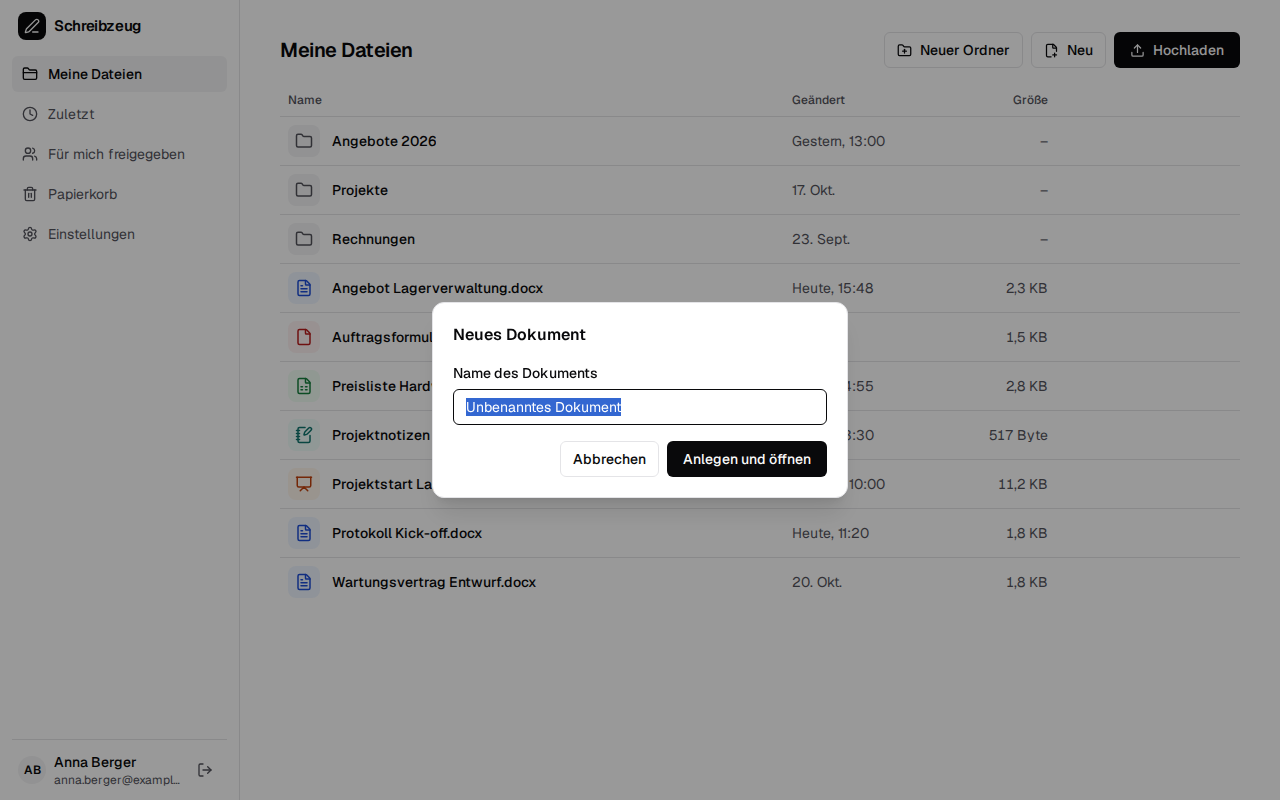
Task: Click the AB user avatar
Action: pos(33,770)
